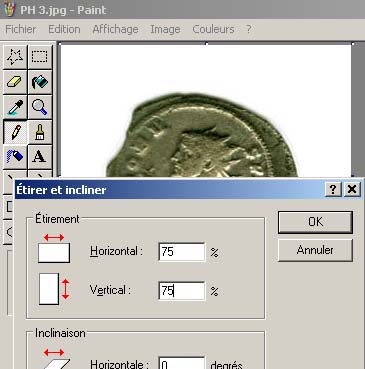Choose the Fill With Color bucket
Image resolution: width=365 pixels, height=369 pixels.
pyautogui.click(x=40, y=82)
